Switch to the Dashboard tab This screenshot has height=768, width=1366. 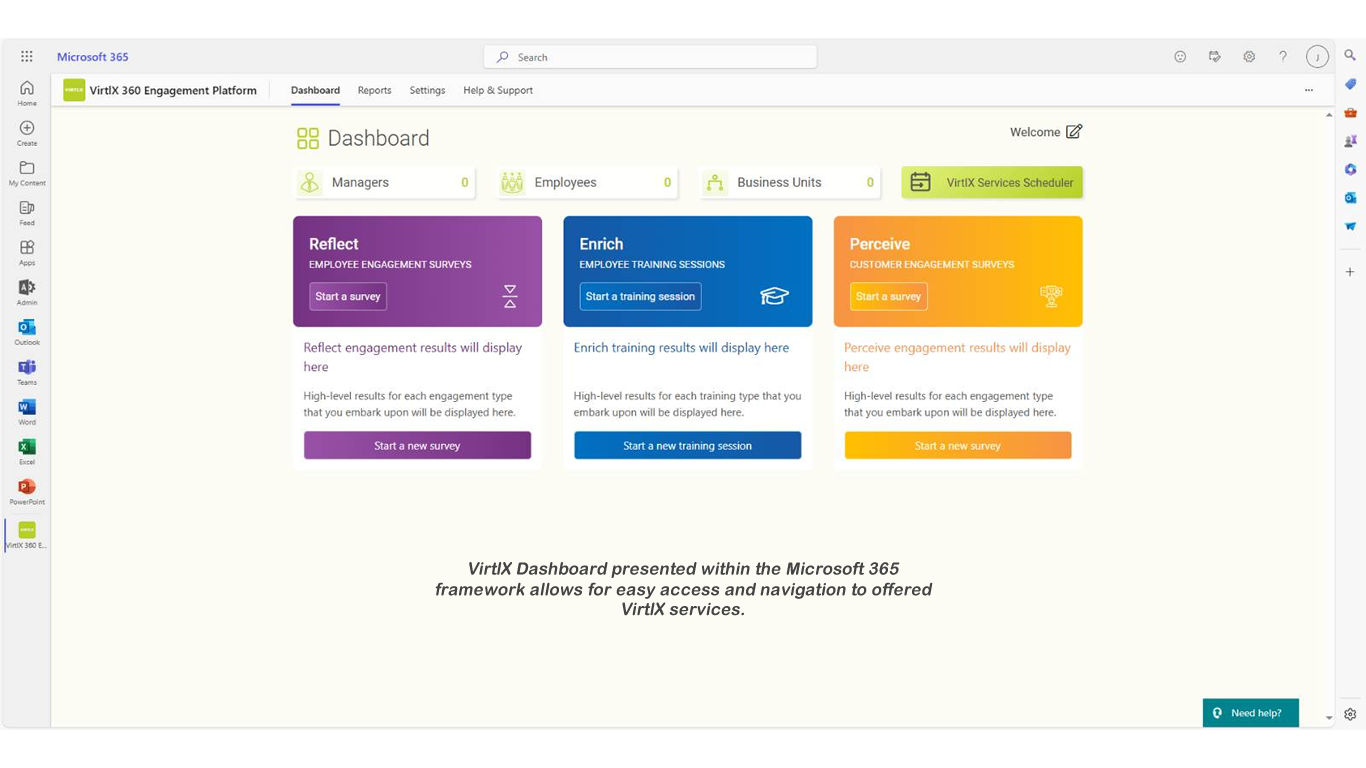(315, 90)
